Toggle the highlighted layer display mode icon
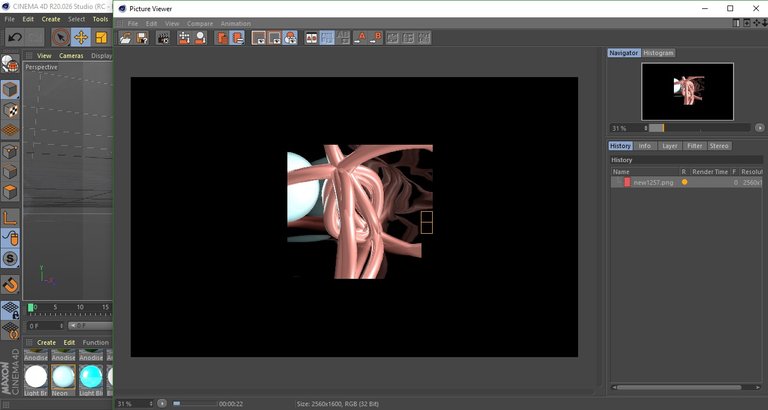 [238, 38]
